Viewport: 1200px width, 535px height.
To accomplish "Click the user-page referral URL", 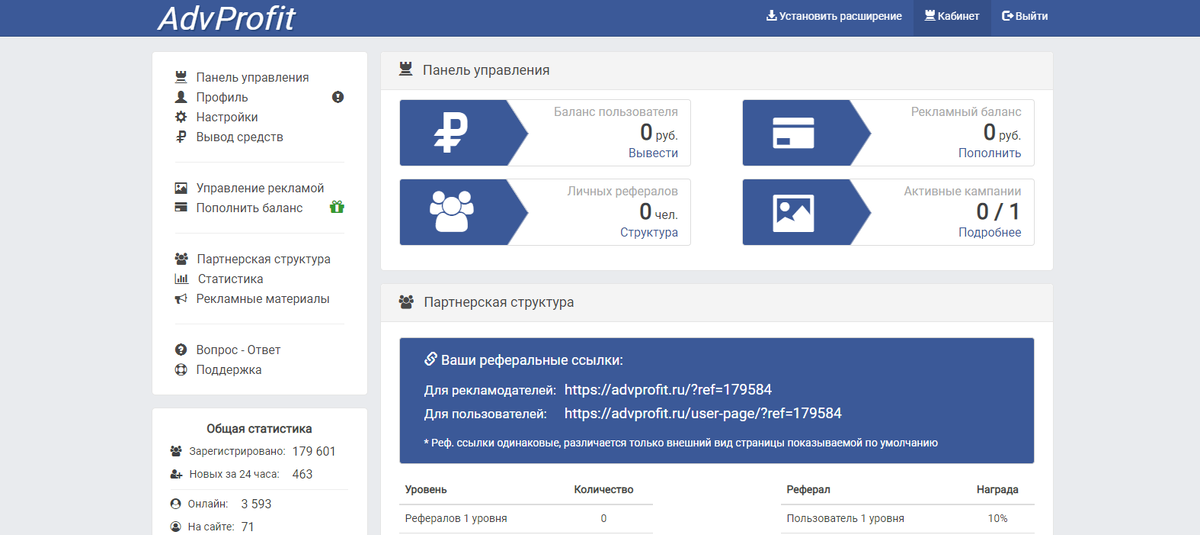I will coord(703,413).
